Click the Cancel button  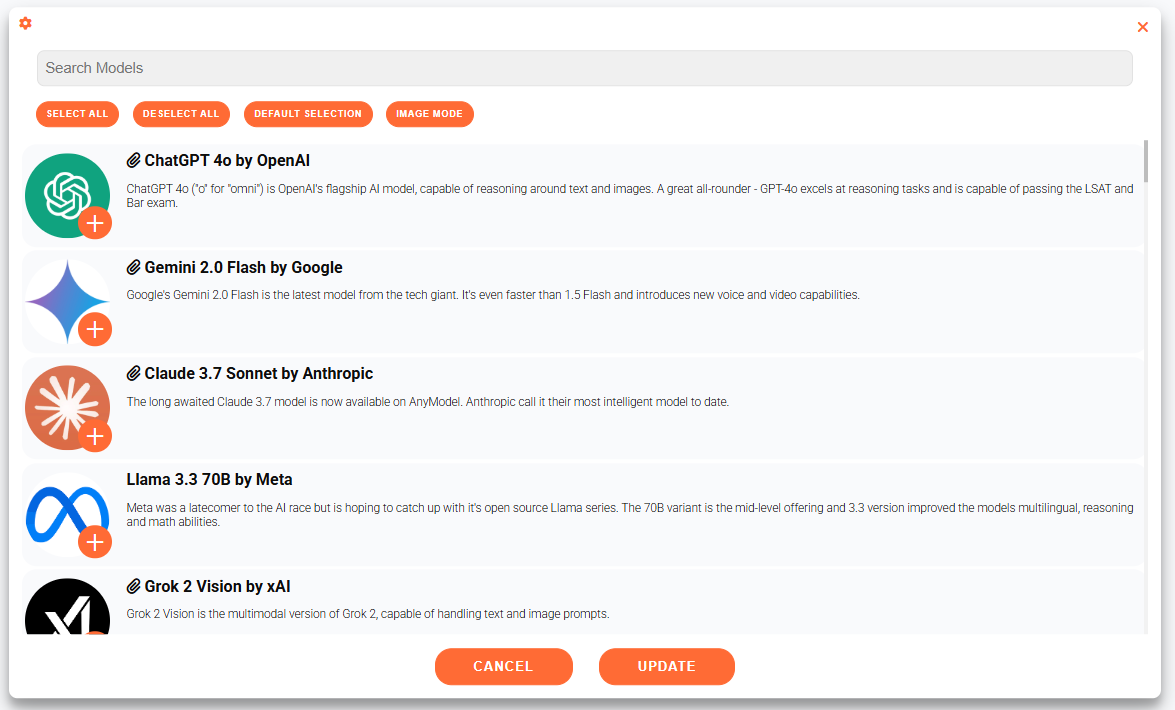click(504, 667)
